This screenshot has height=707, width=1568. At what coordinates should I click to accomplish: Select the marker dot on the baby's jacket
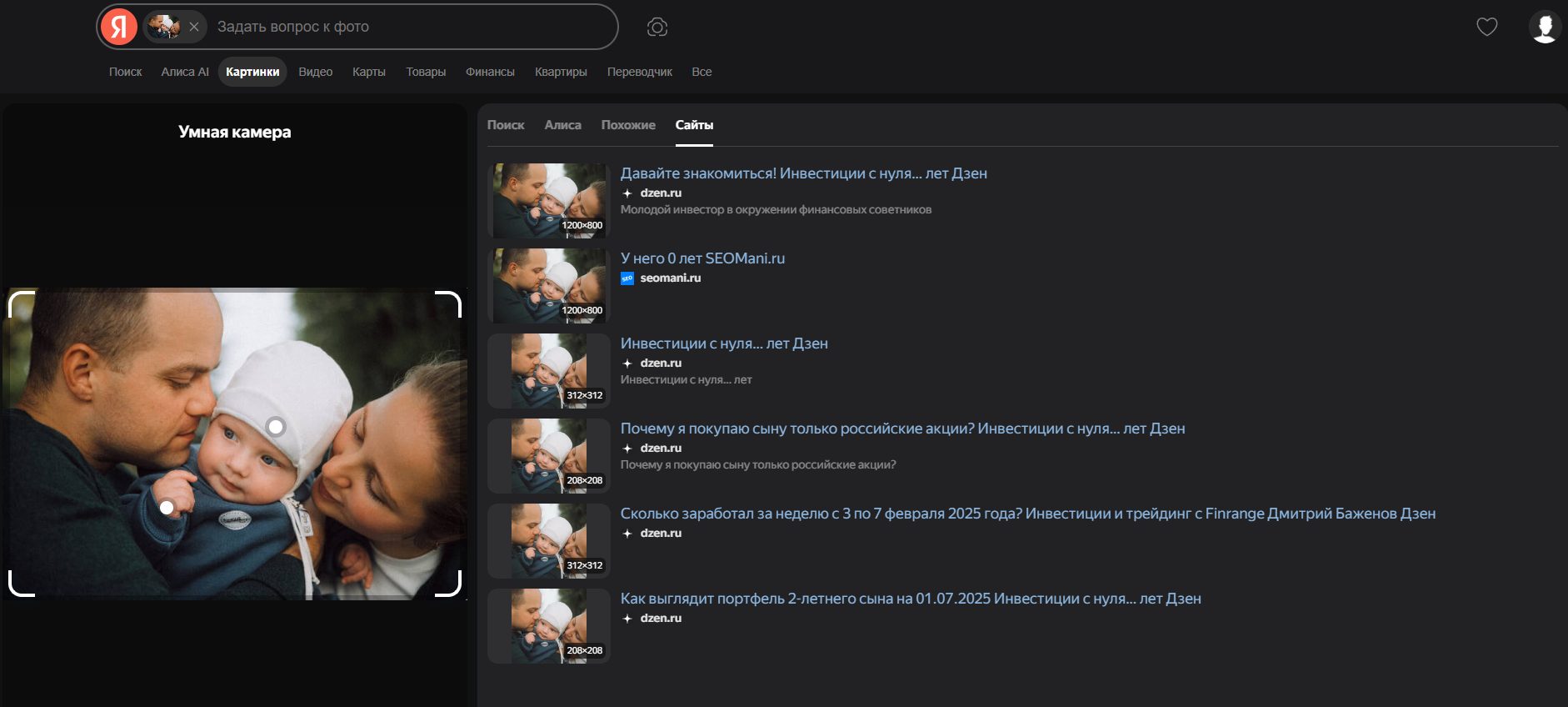[x=167, y=507]
